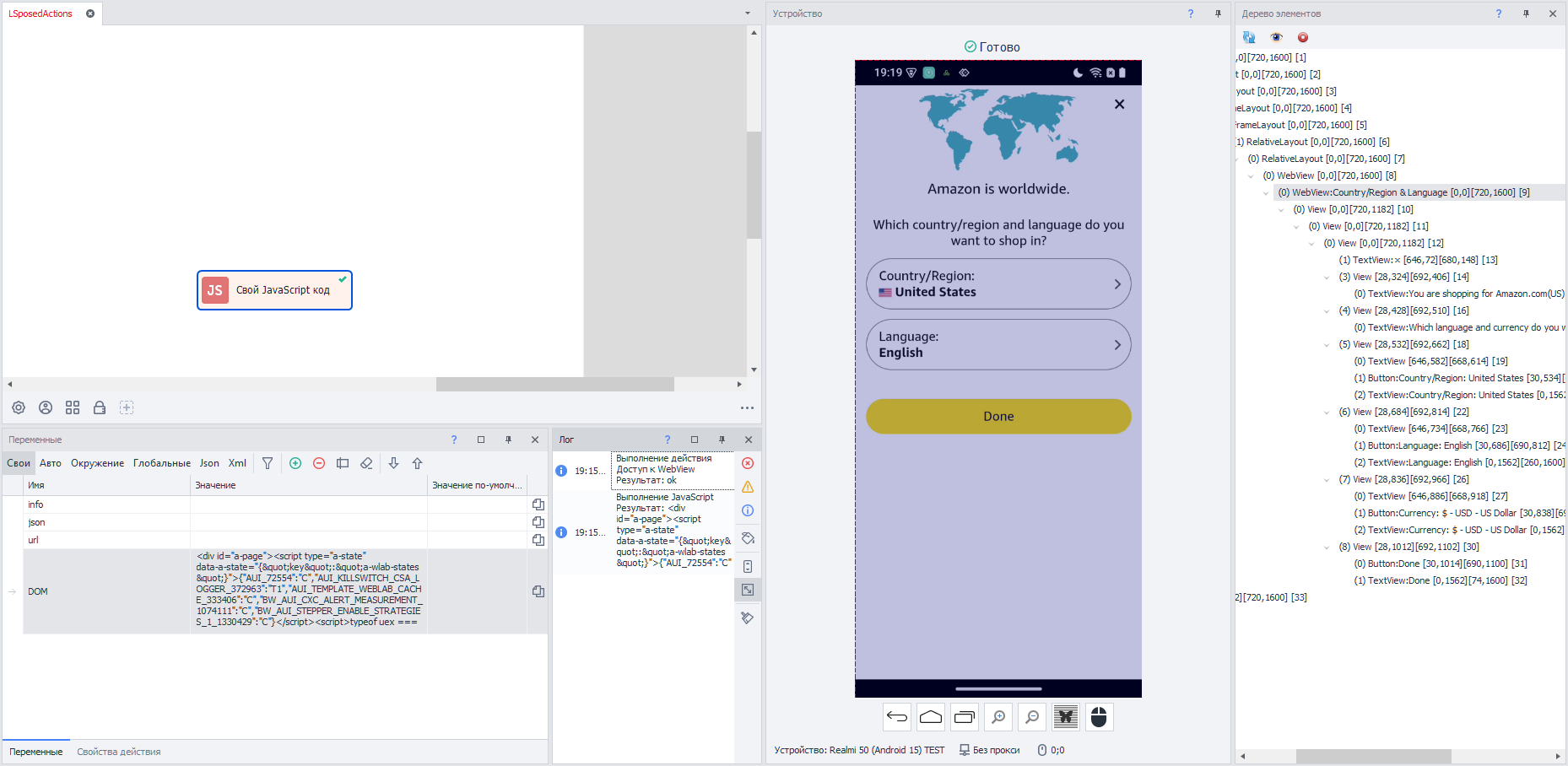Open the Свойства действия bottom tab

[x=118, y=752]
